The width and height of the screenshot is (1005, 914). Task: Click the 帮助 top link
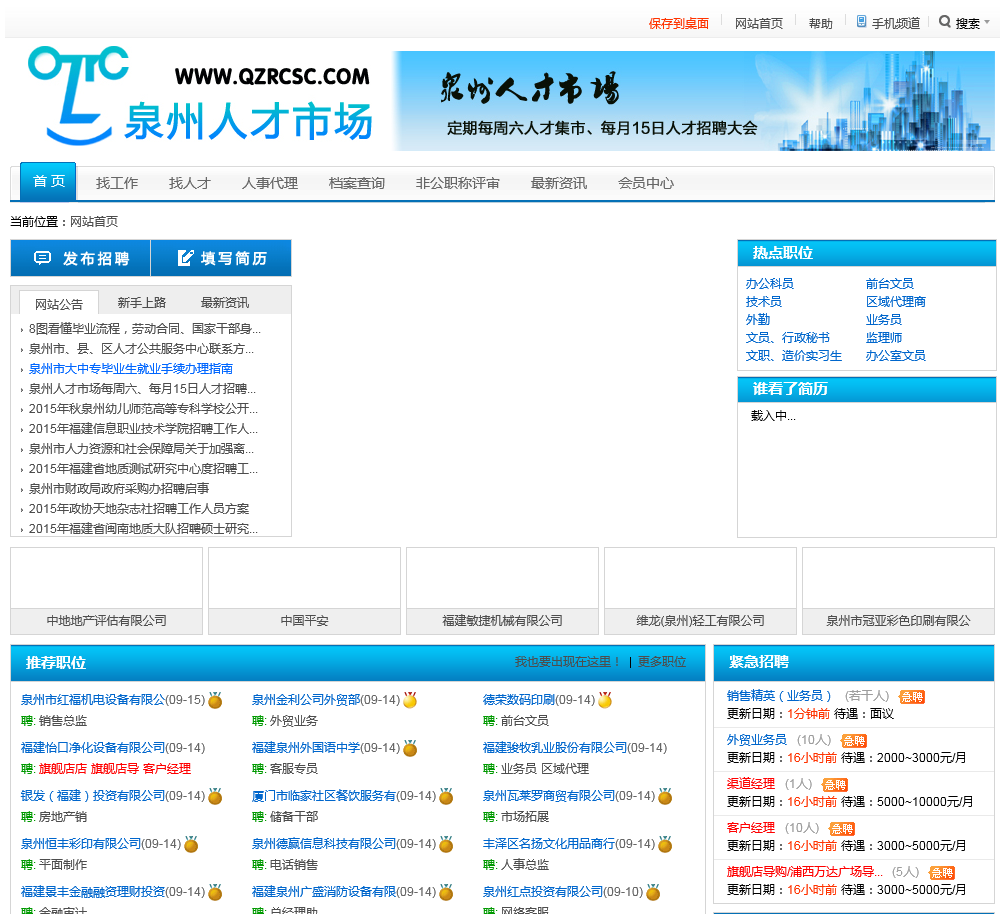click(820, 24)
